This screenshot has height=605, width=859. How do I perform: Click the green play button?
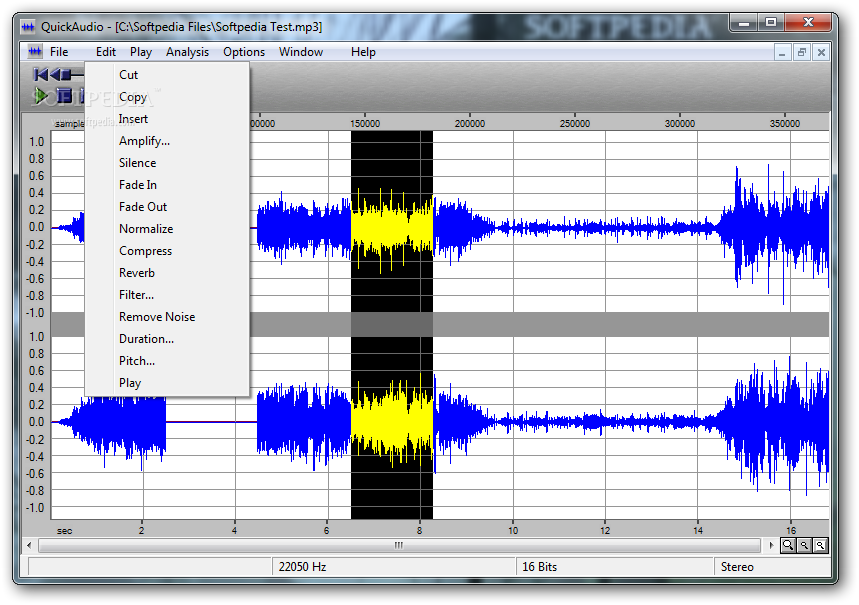tap(41, 96)
